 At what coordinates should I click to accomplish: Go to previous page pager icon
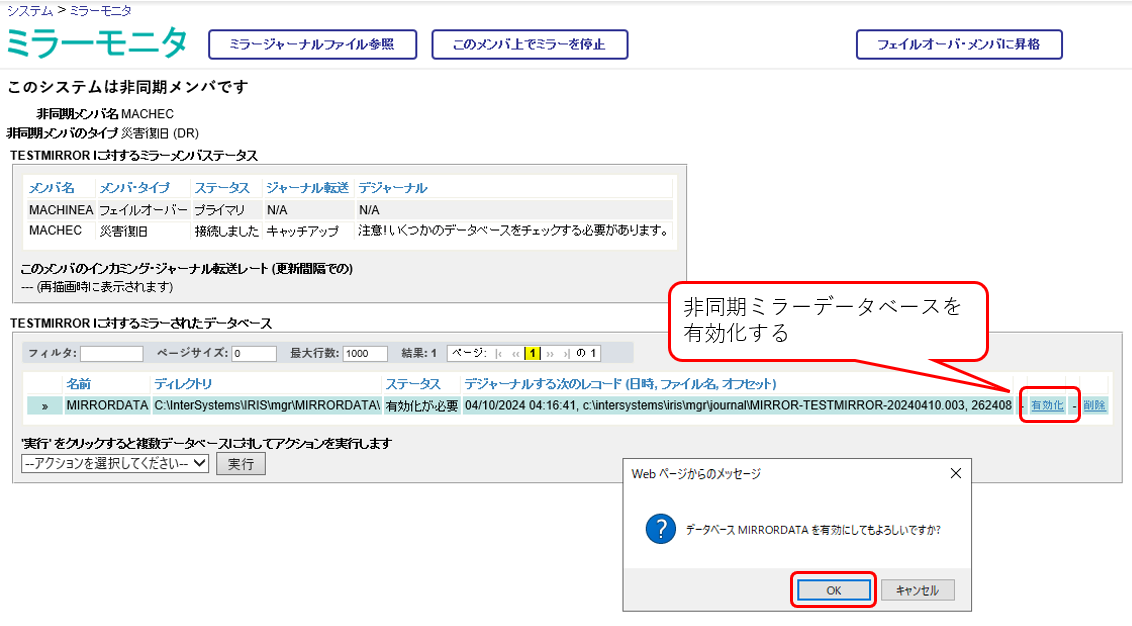(516, 353)
